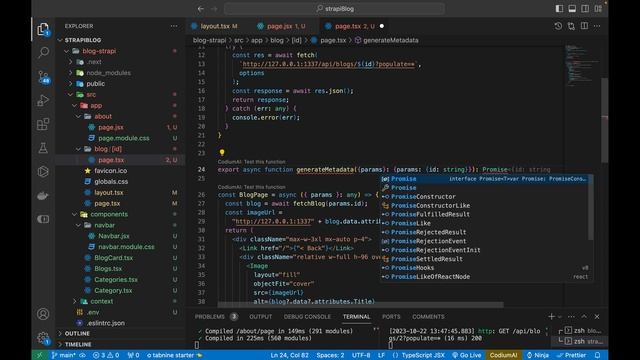This screenshot has height=360, width=640.
Task: Open Run and Debug view
Action: pos(43,100)
